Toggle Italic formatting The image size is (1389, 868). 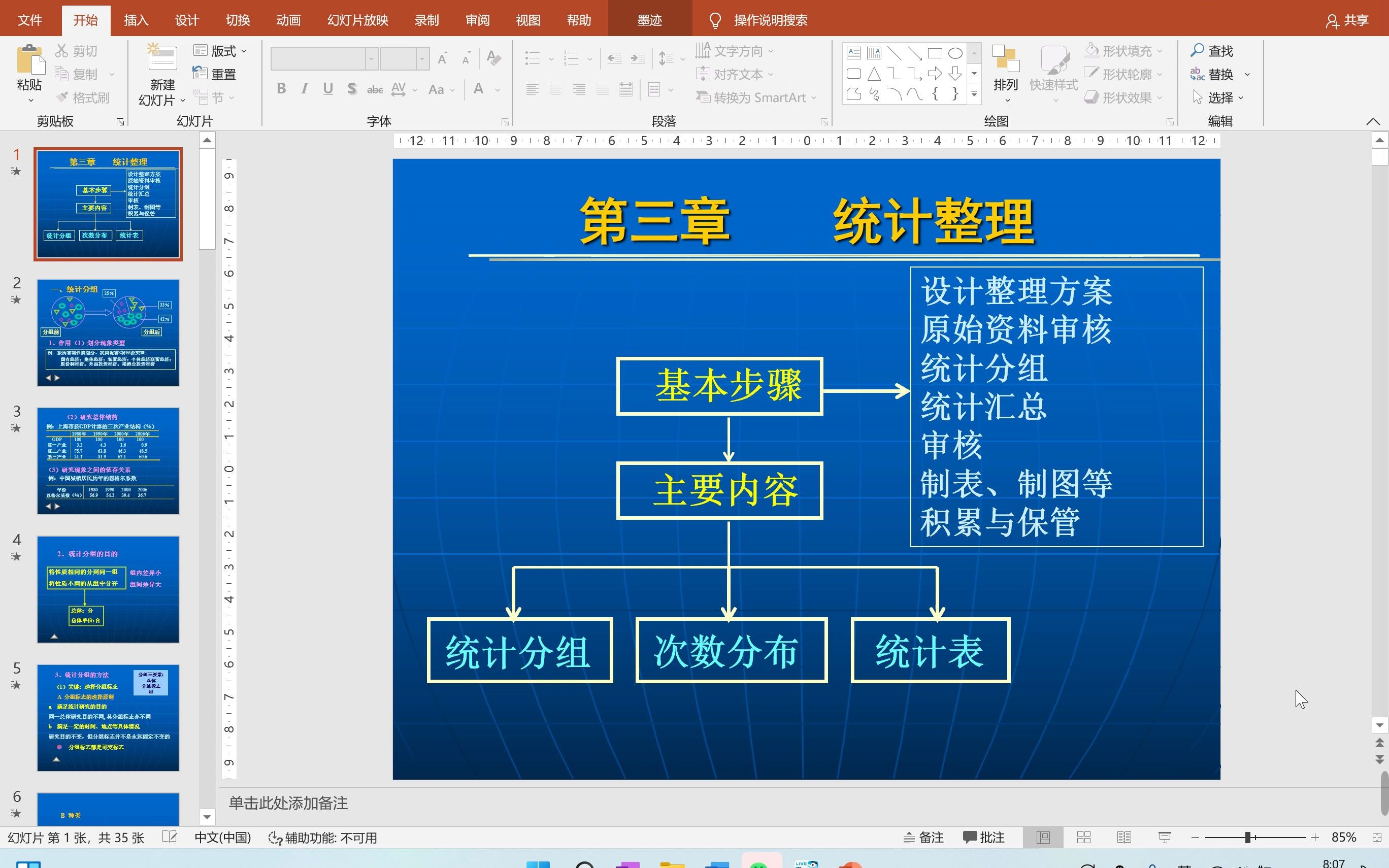[x=305, y=89]
